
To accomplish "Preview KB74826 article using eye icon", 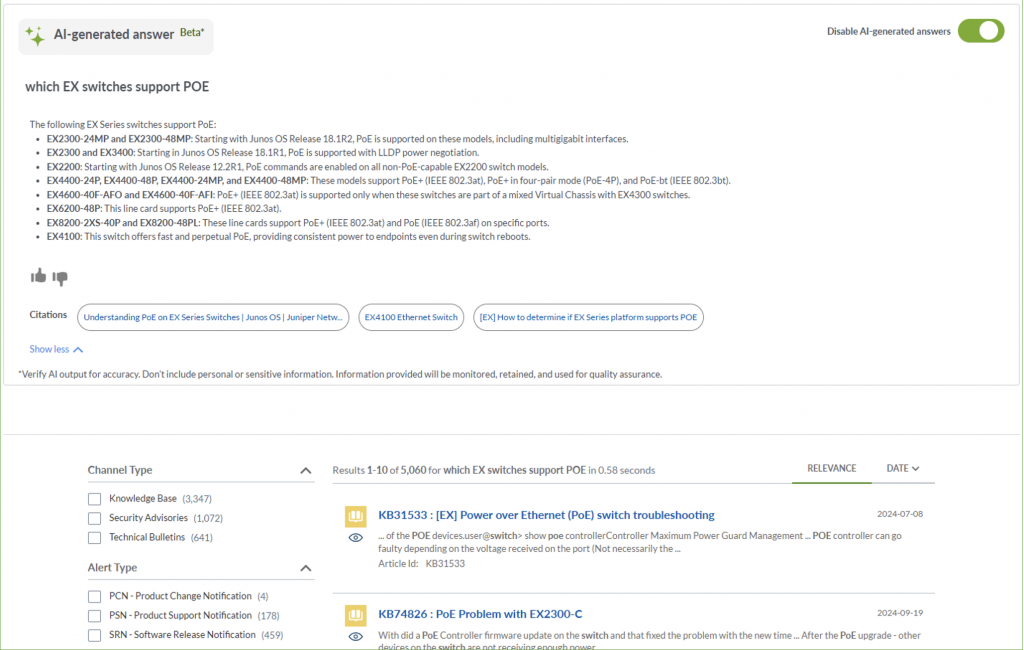I will (x=355, y=636).
